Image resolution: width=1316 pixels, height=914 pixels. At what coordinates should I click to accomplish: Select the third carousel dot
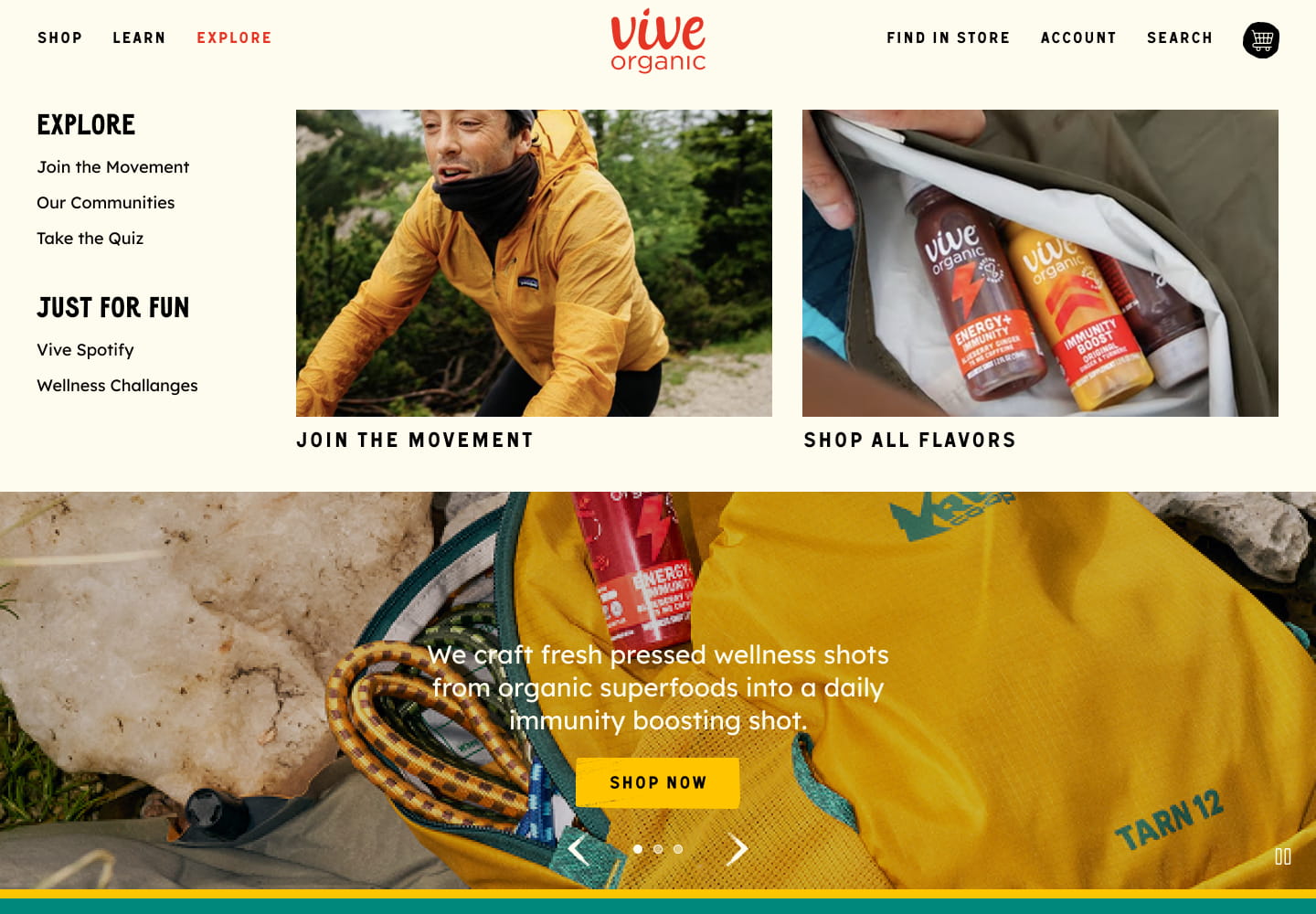[x=678, y=849]
